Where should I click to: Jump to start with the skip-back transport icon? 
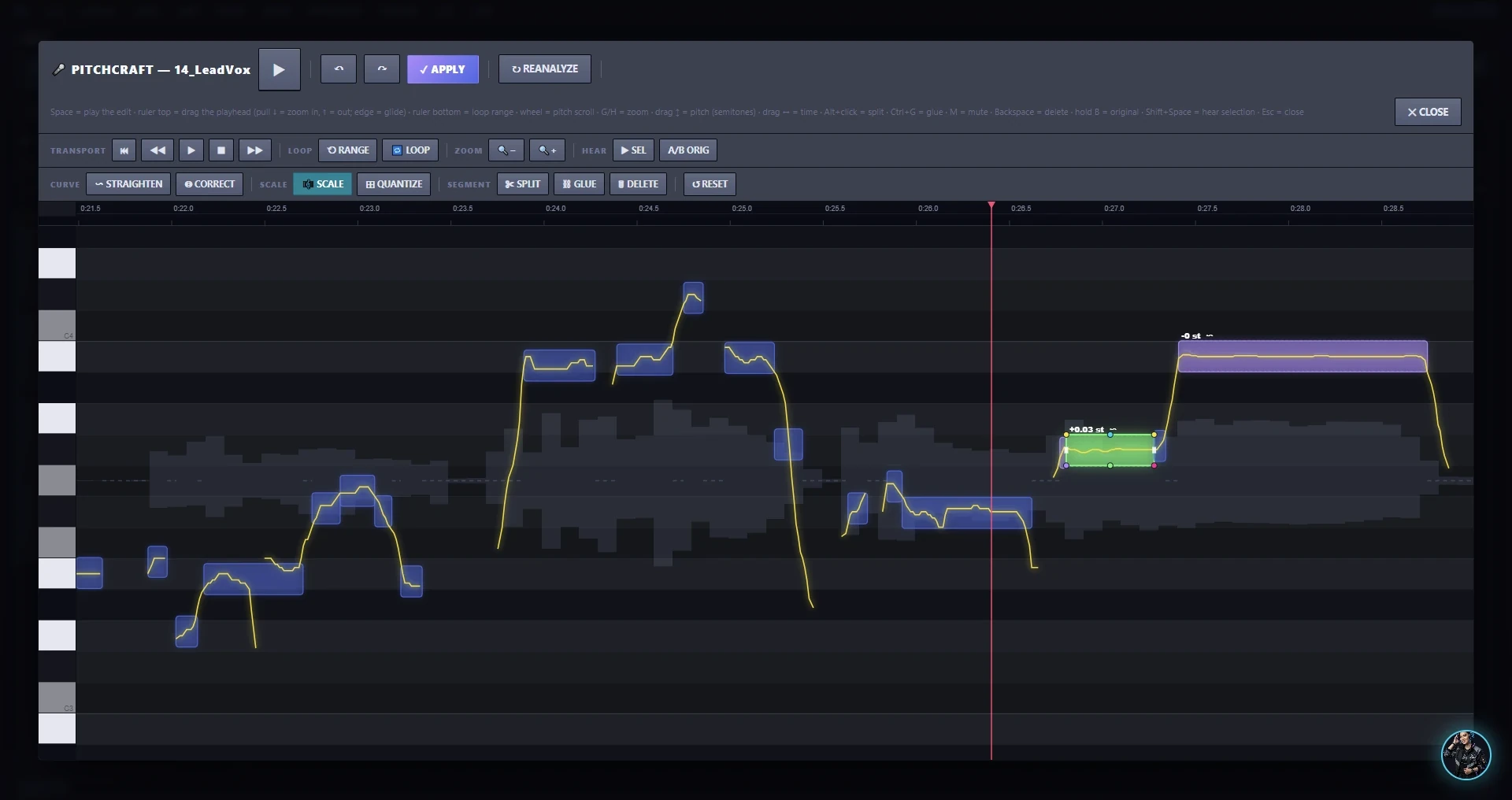tap(124, 150)
